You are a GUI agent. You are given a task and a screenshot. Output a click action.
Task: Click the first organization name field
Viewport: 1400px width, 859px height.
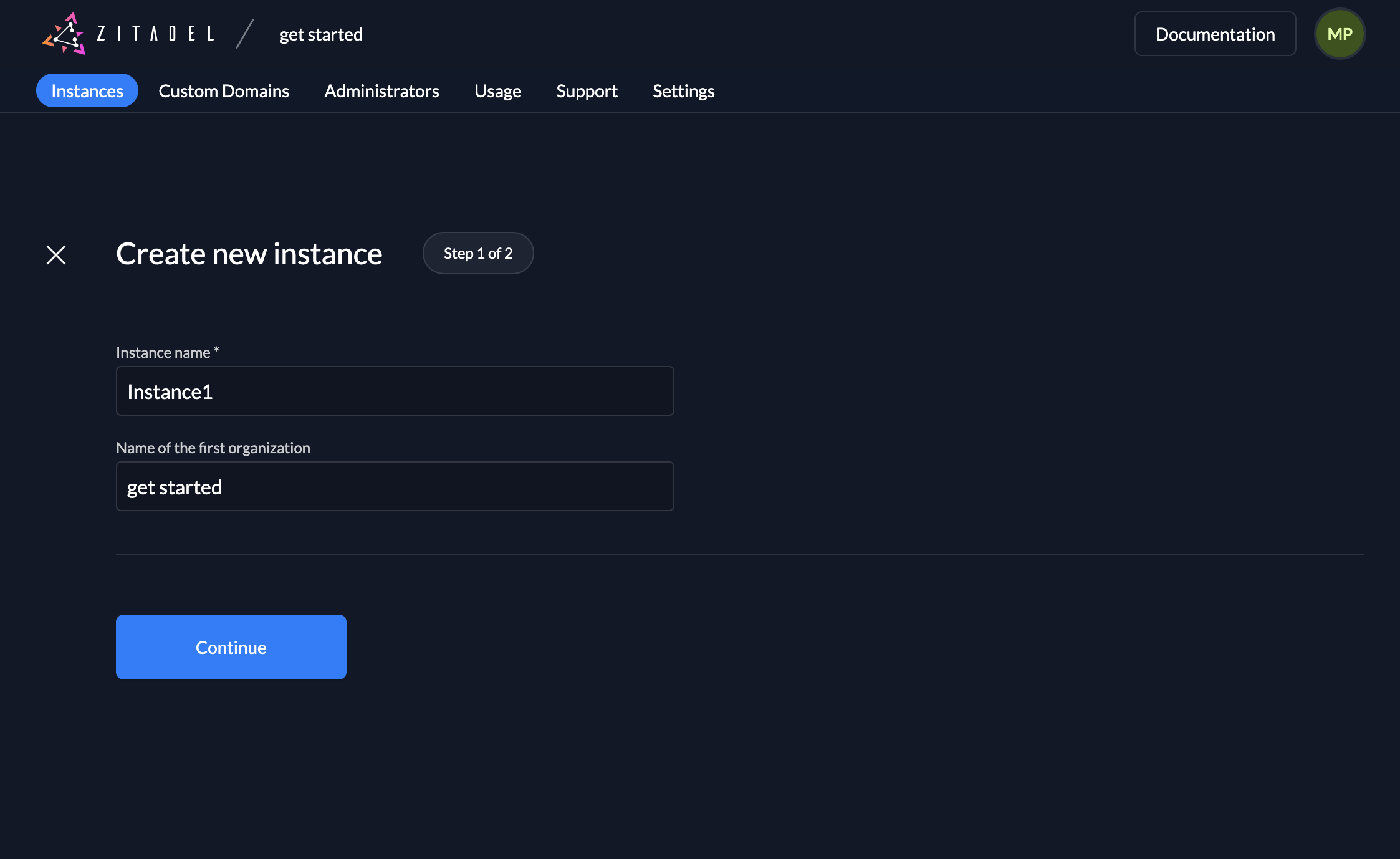395,487
